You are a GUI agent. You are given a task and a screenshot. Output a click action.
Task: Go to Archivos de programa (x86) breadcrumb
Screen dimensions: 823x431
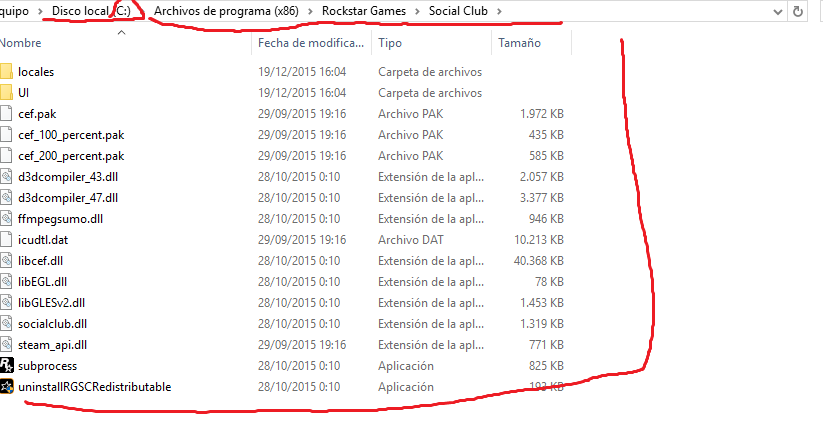click(x=226, y=11)
